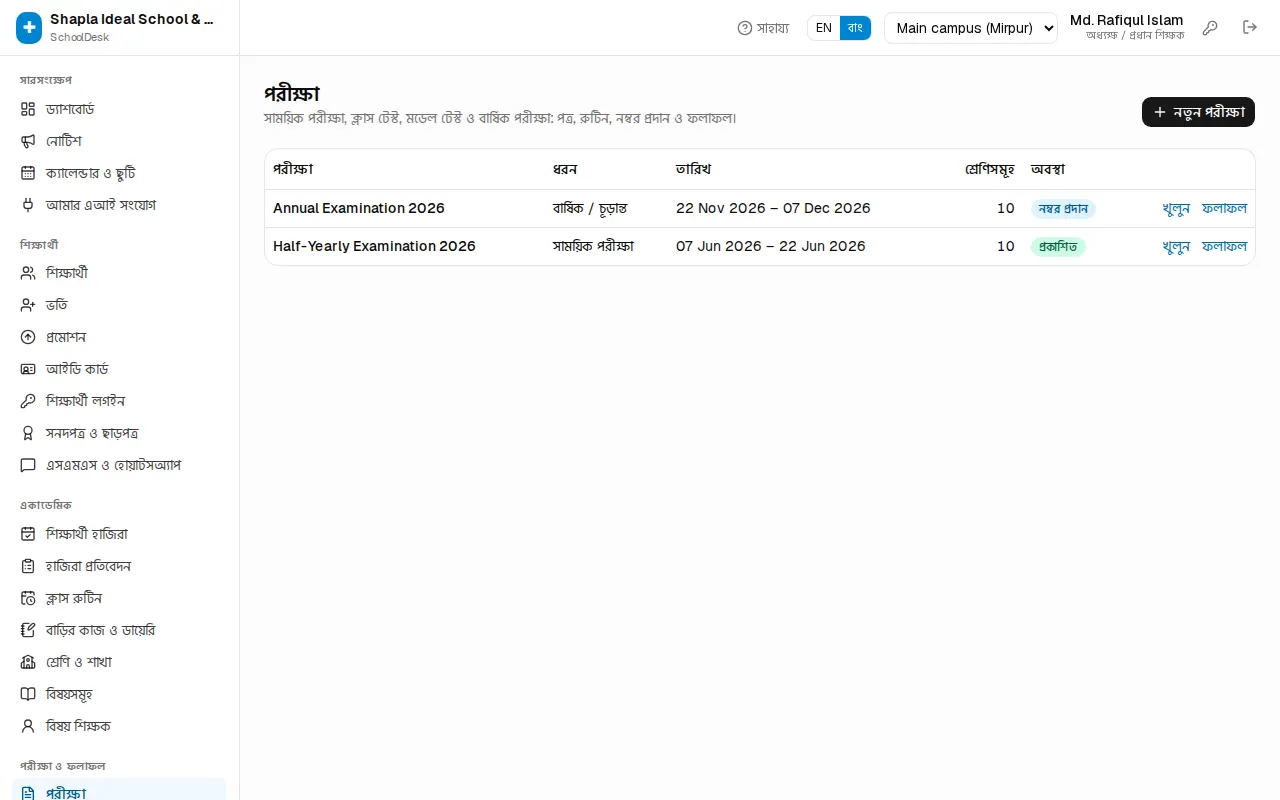Open শিক্ষার্থী হাজিরা calendar-check icon
The height and width of the screenshot is (800, 1280).
(28, 534)
